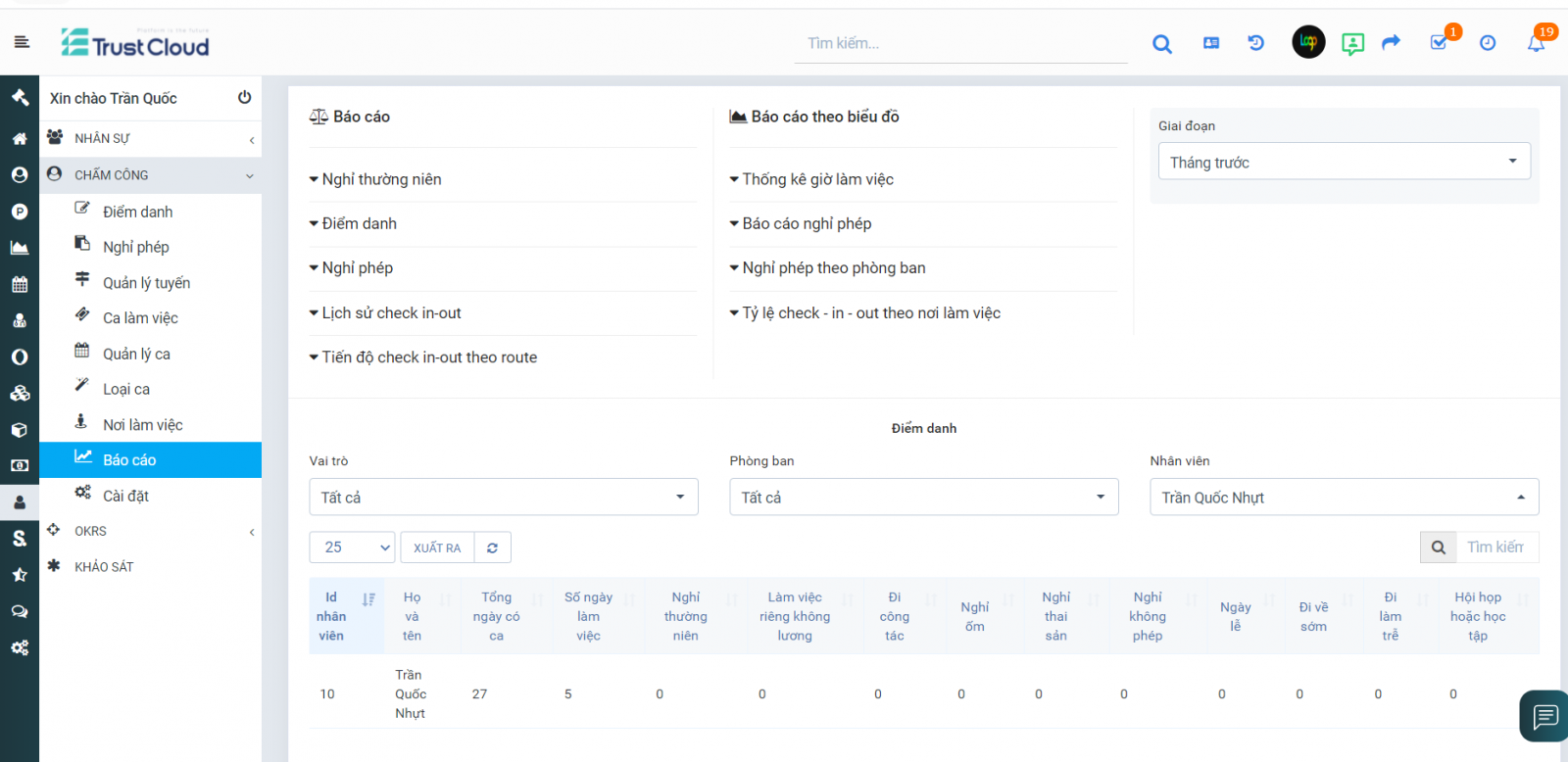
Task: Change page size dropdown showing 25
Action: pyautogui.click(x=352, y=548)
